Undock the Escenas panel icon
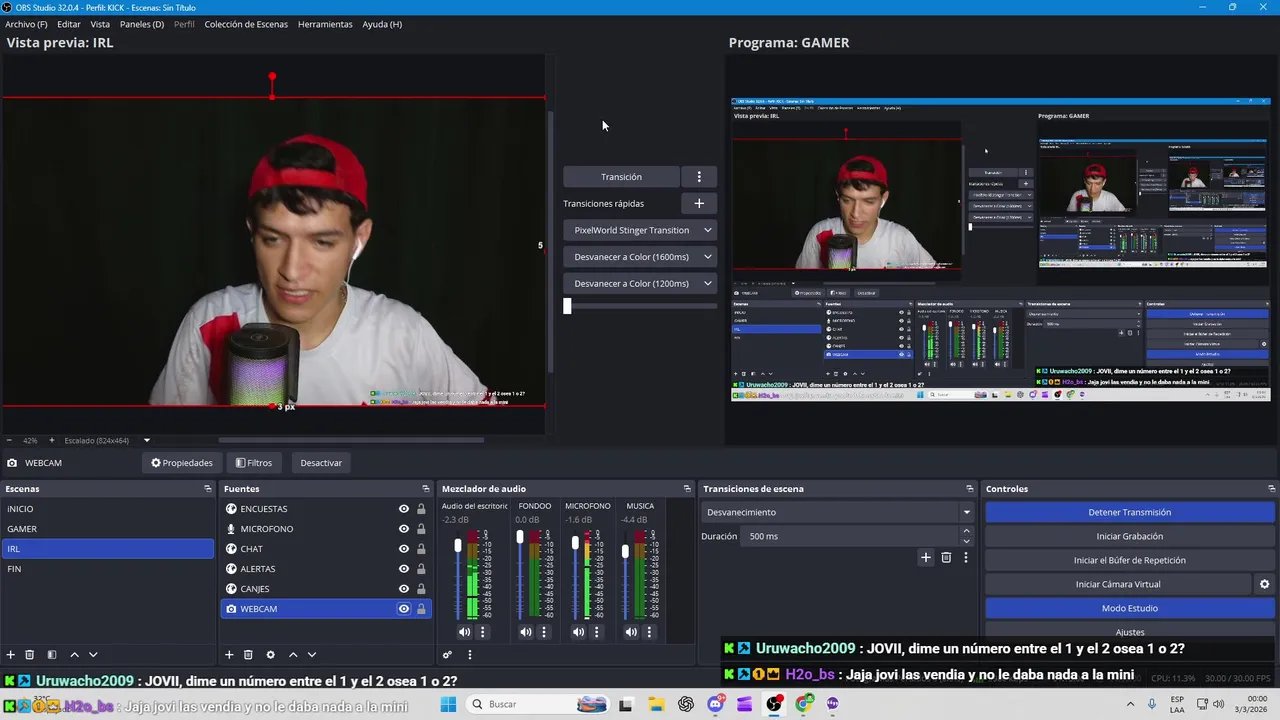The width and height of the screenshot is (1280, 720). click(208, 489)
